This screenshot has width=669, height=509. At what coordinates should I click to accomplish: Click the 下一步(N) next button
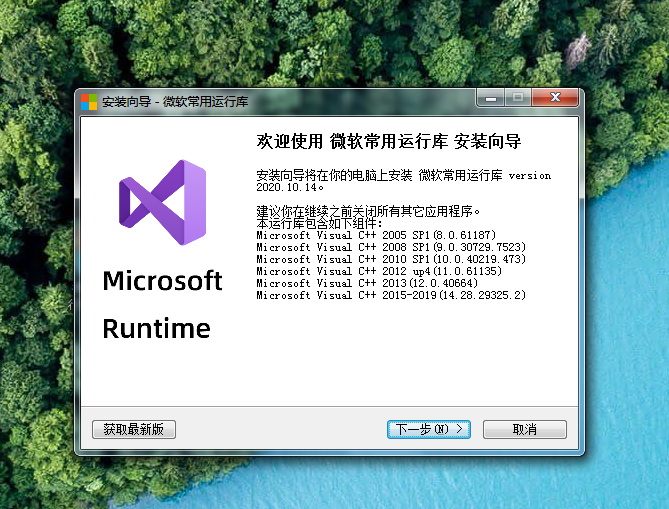click(429, 429)
